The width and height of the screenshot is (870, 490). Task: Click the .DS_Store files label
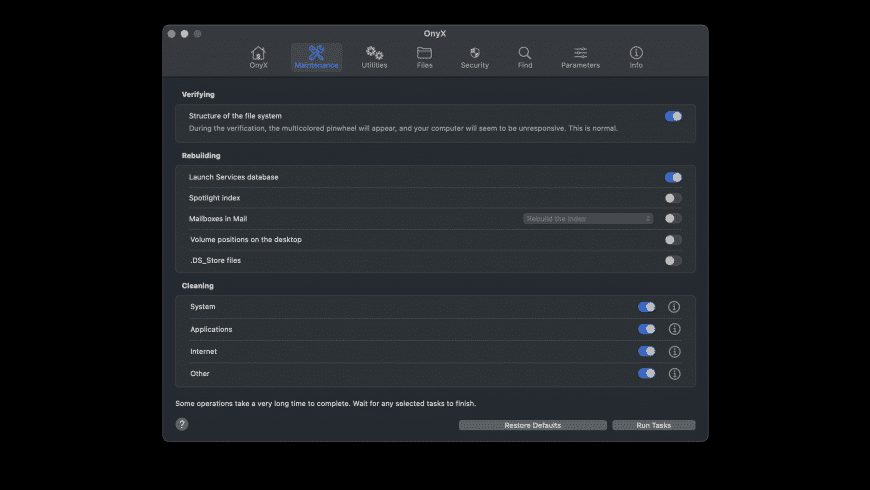pyautogui.click(x=216, y=260)
